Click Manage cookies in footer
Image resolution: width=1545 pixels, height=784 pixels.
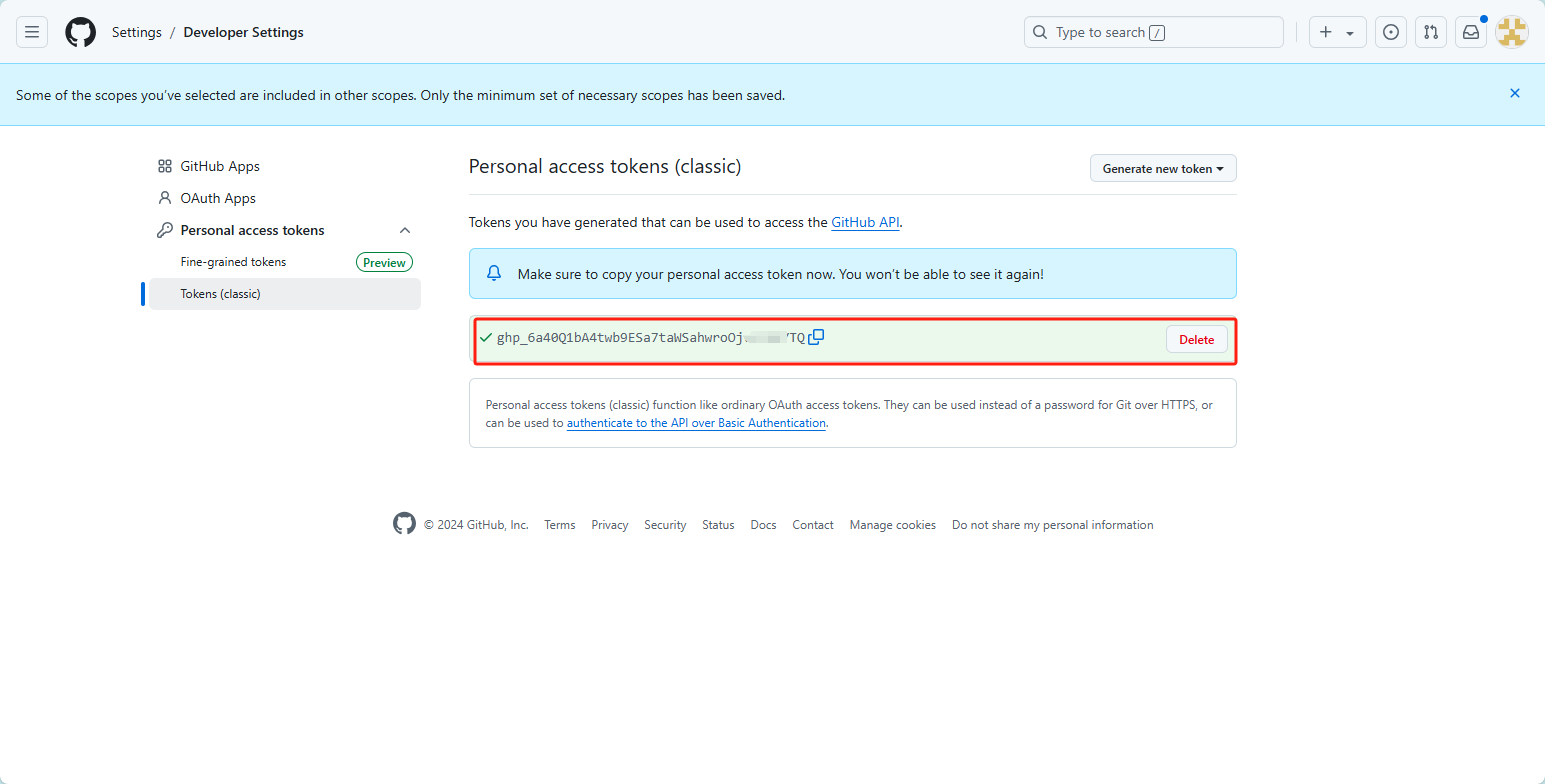[x=893, y=525]
